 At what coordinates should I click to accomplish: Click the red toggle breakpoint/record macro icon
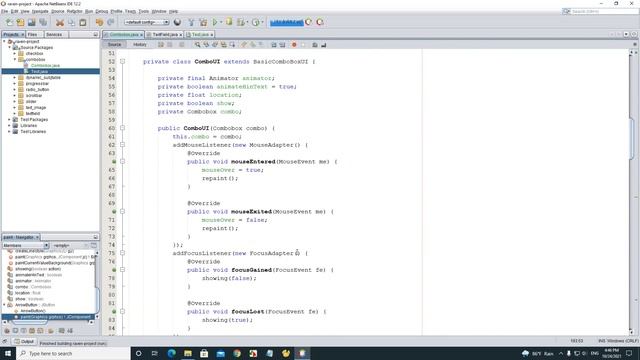294,44
